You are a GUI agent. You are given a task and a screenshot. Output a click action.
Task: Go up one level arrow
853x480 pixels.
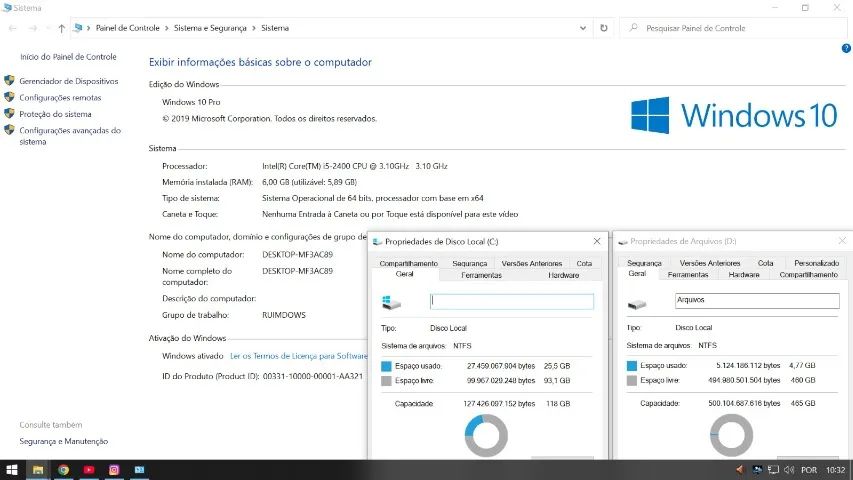[61, 28]
